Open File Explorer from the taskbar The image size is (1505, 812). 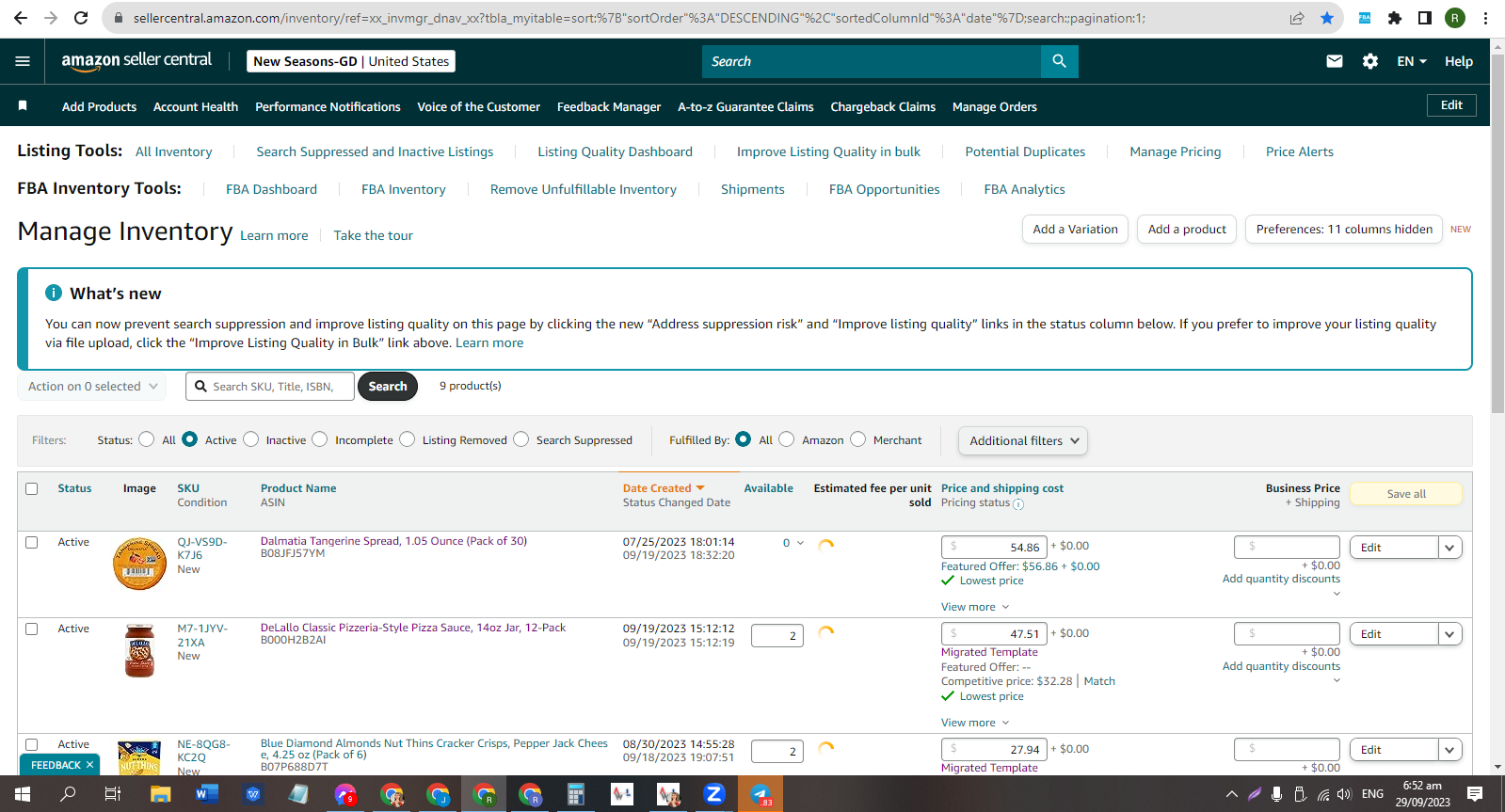click(160, 794)
